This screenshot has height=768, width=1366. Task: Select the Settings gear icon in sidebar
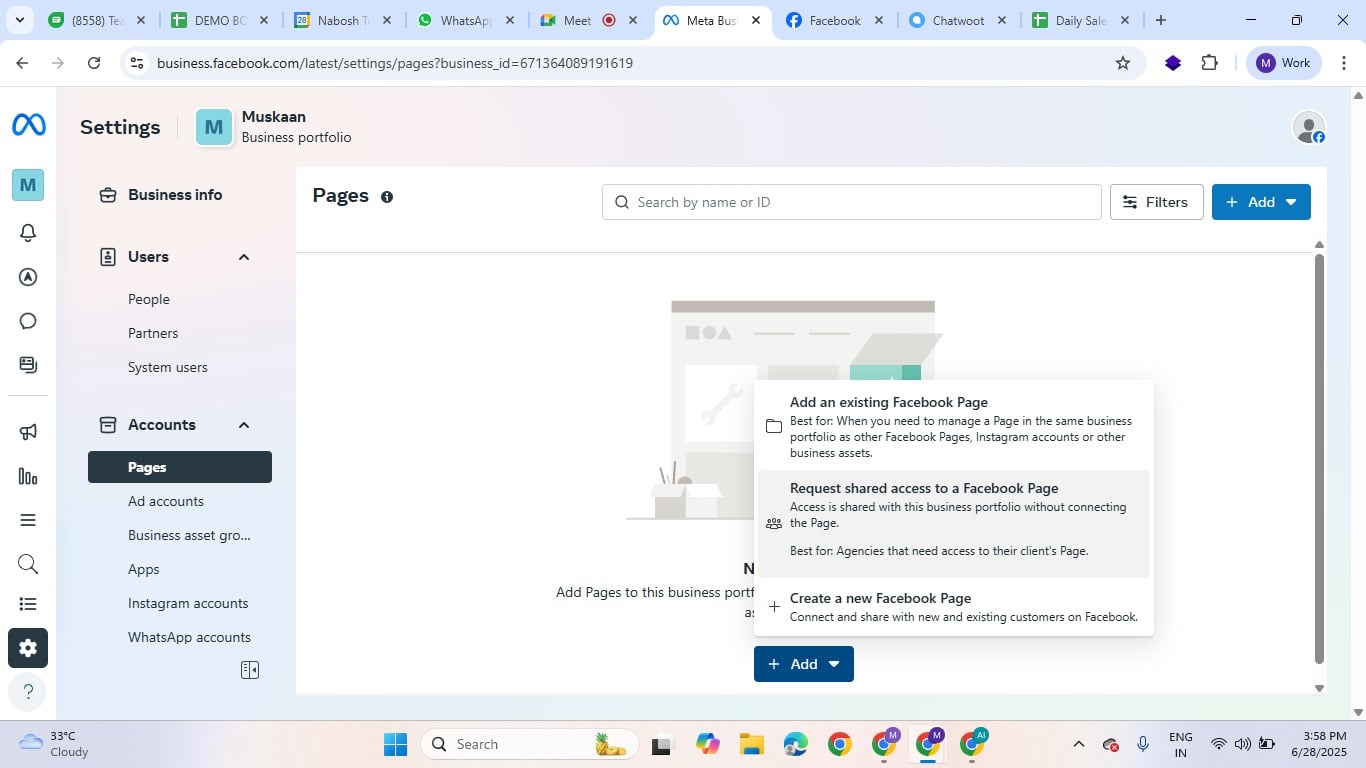click(x=27, y=647)
